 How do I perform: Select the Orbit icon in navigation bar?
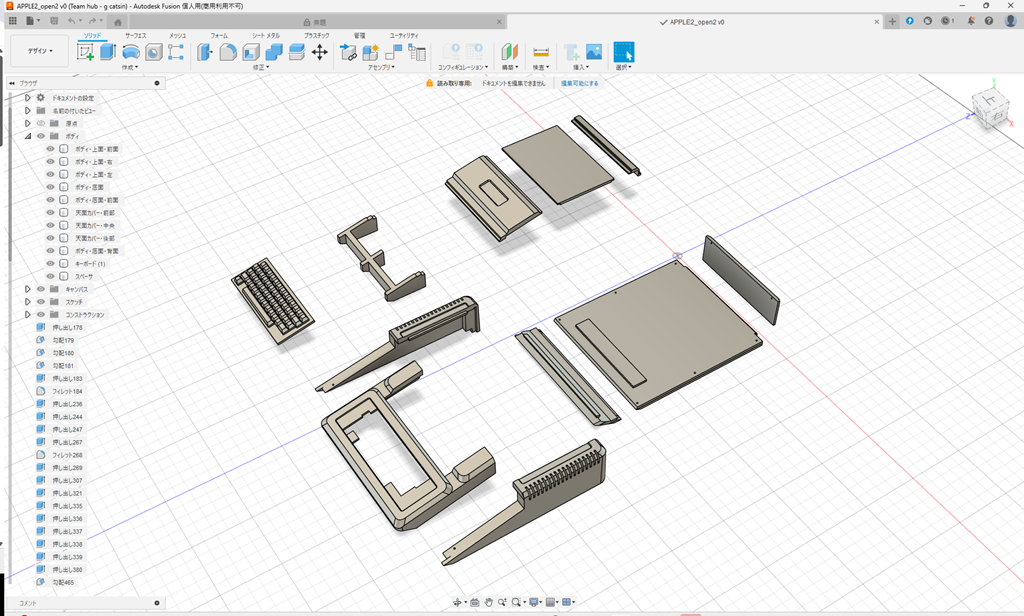pyautogui.click(x=458, y=602)
